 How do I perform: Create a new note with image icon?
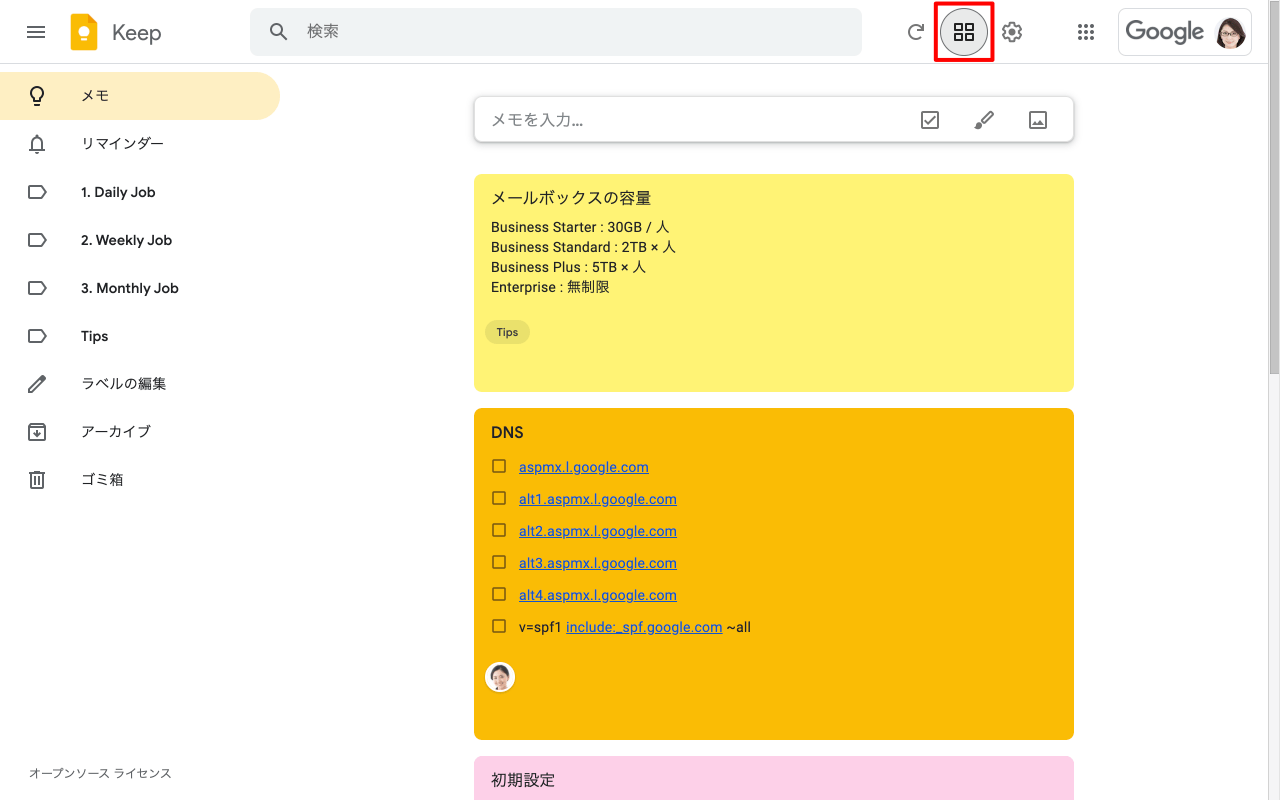click(x=1038, y=120)
